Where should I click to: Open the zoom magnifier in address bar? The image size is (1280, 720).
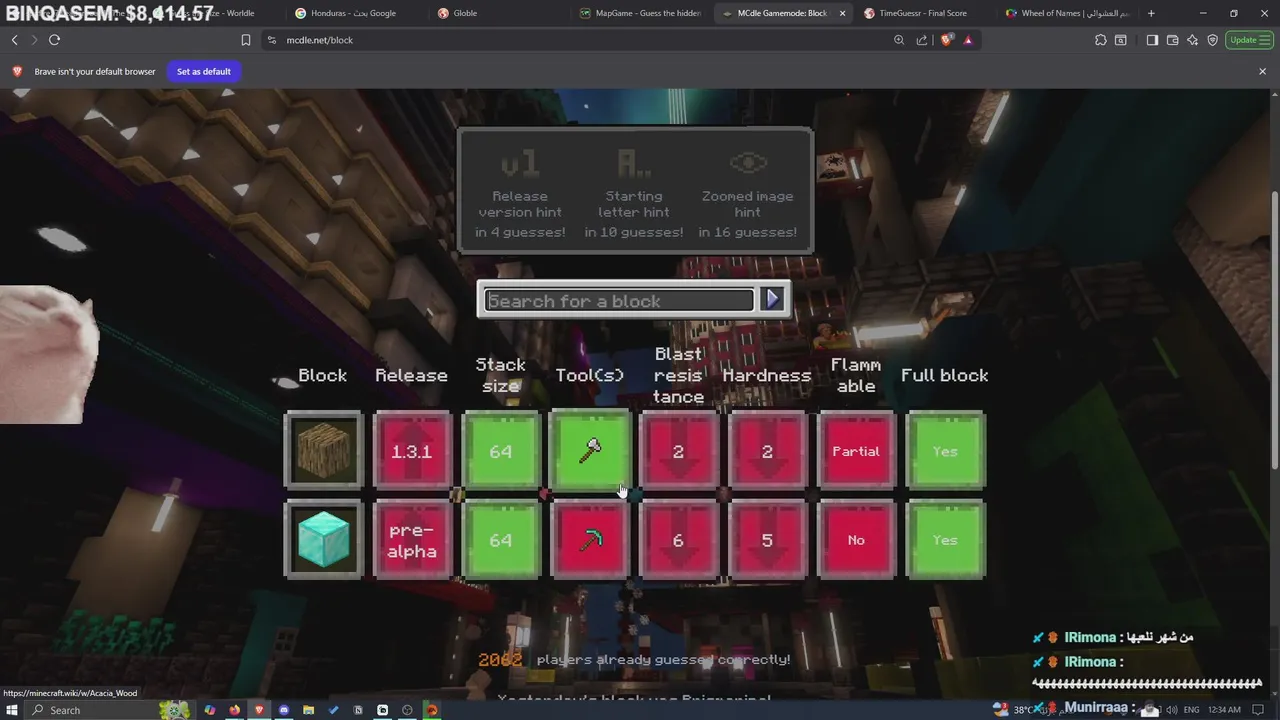click(x=899, y=40)
